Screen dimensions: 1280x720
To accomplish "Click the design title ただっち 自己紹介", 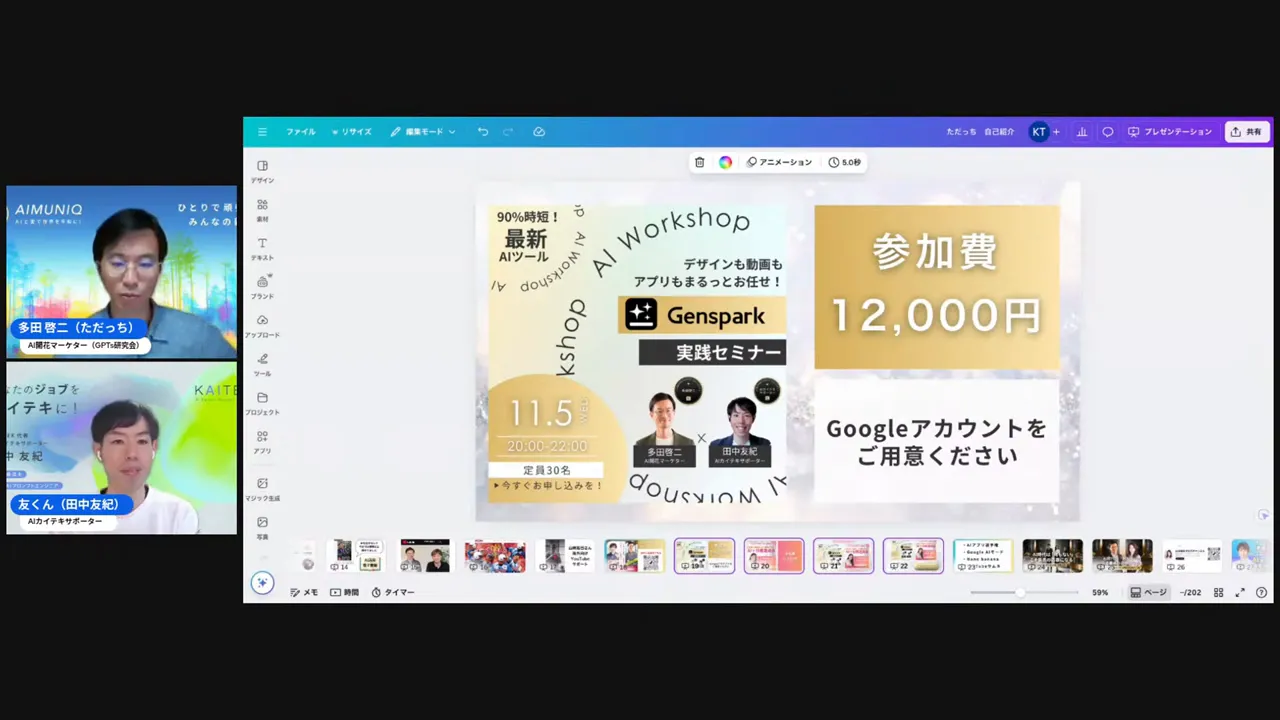I will [980, 132].
